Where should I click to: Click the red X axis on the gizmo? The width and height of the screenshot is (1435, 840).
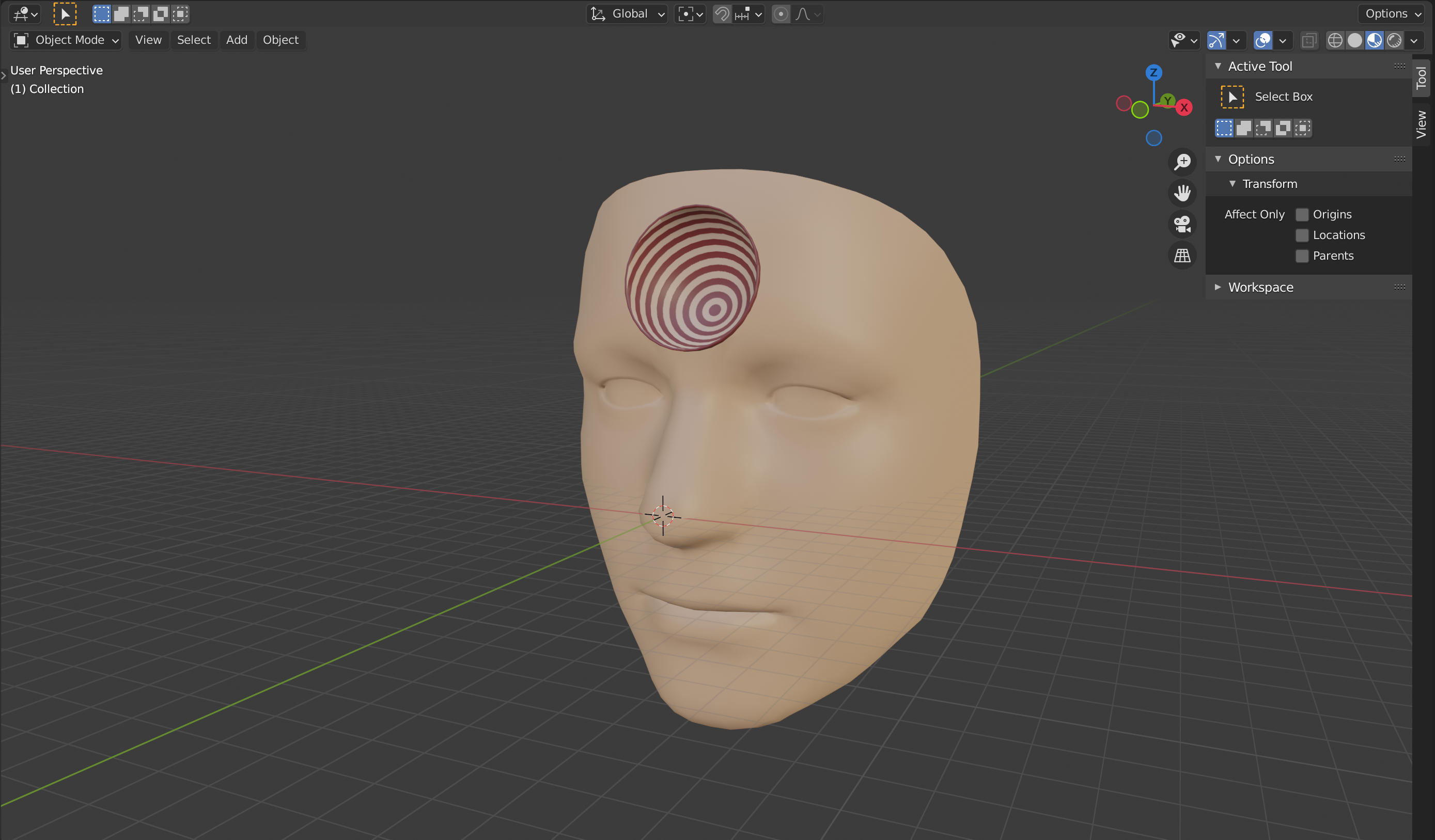coord(1184,107)
